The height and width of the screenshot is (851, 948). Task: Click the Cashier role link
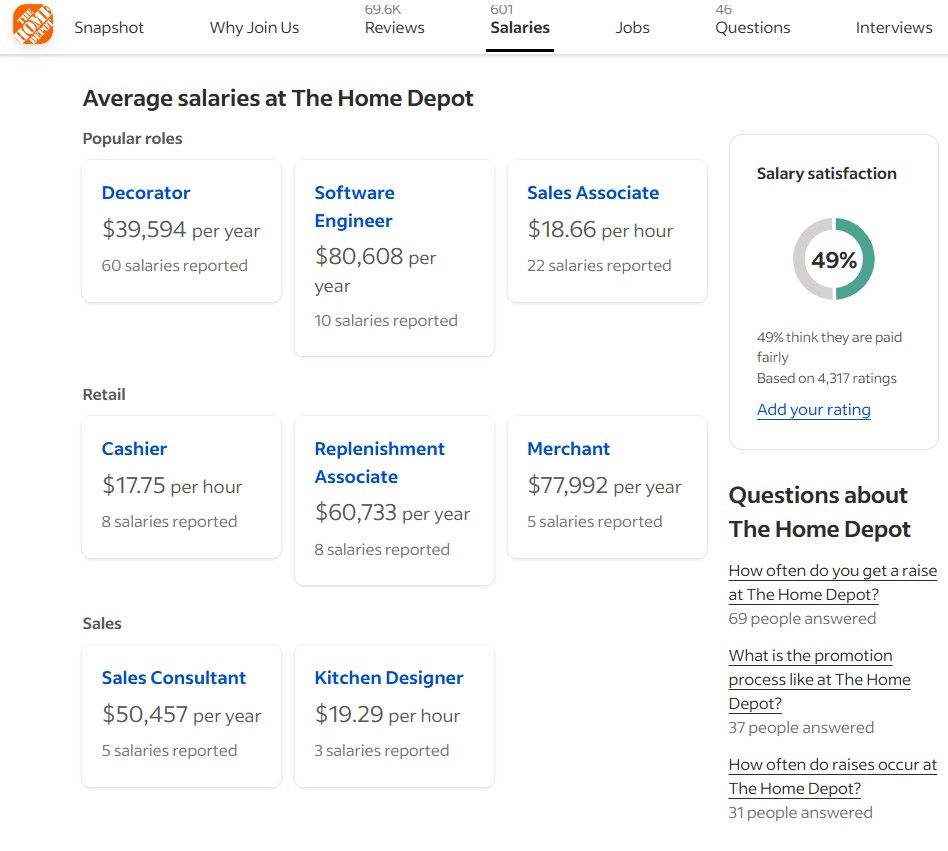(134, 449)
